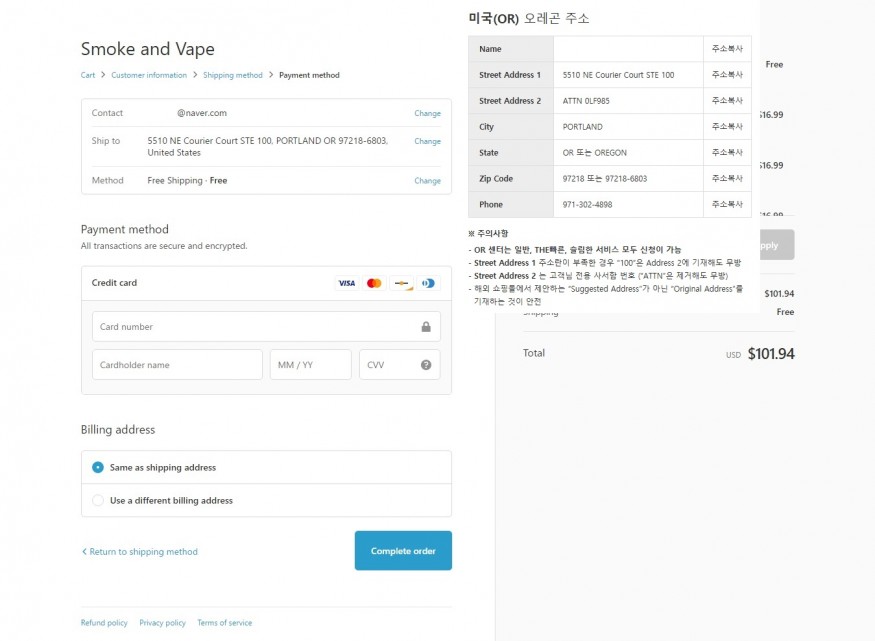The width and height of the screenshot is (875, 641).
Task: Click the lock icon in Card number field
Action: 426,327
